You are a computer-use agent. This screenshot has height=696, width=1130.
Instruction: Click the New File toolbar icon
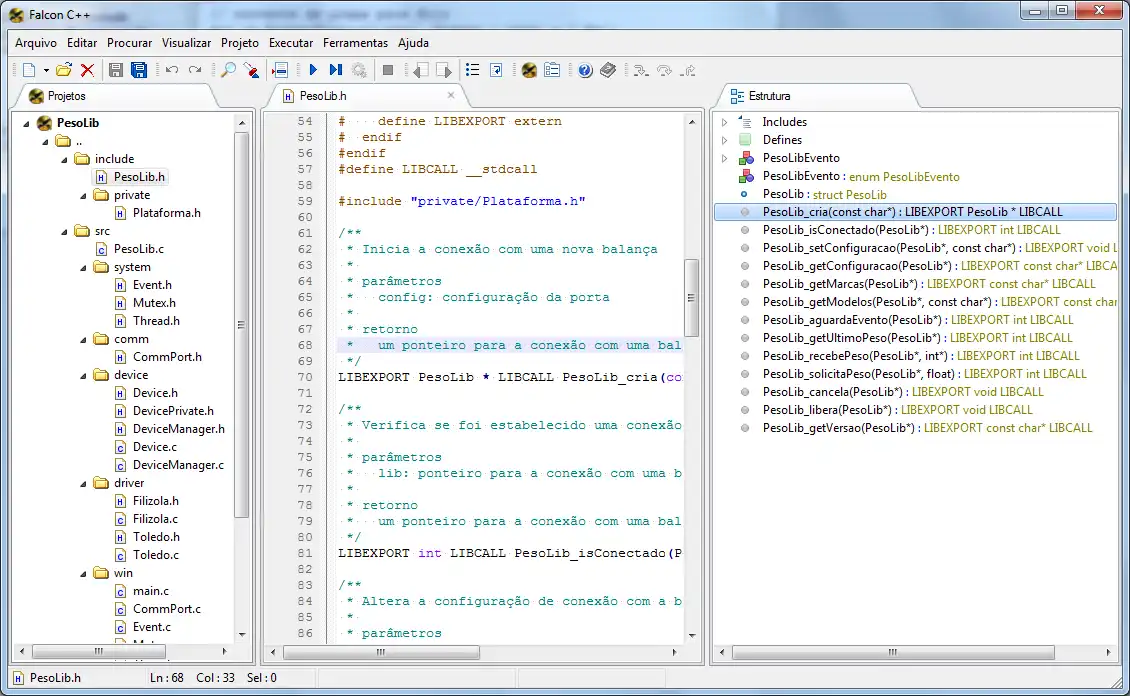(x=29, y=70)
